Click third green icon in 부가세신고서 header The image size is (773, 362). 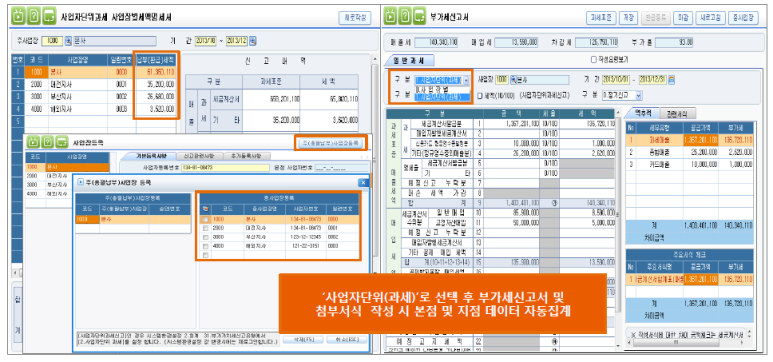420,17
